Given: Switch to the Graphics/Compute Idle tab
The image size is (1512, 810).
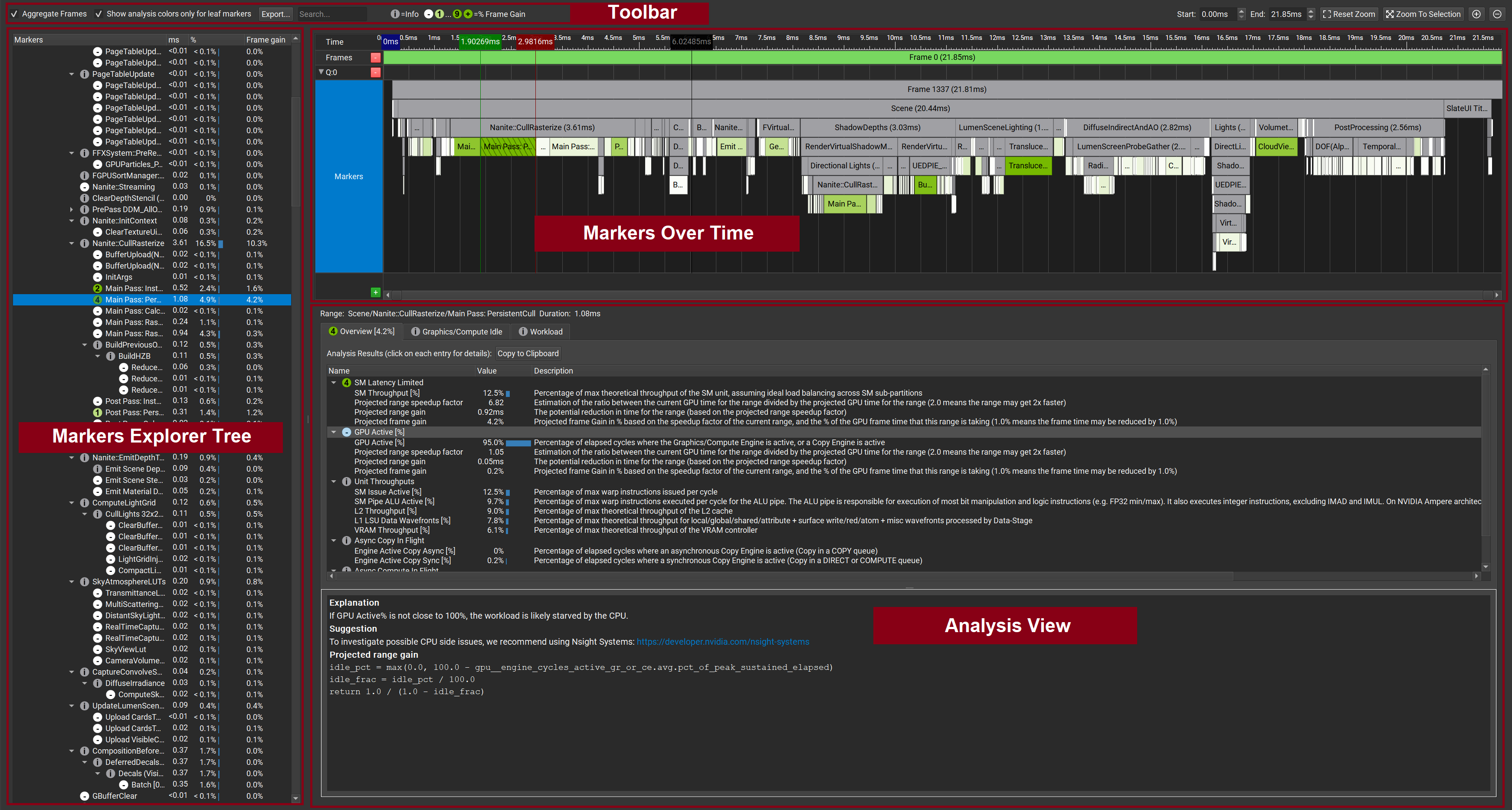Looking at the screenshot, I should 457,331.
